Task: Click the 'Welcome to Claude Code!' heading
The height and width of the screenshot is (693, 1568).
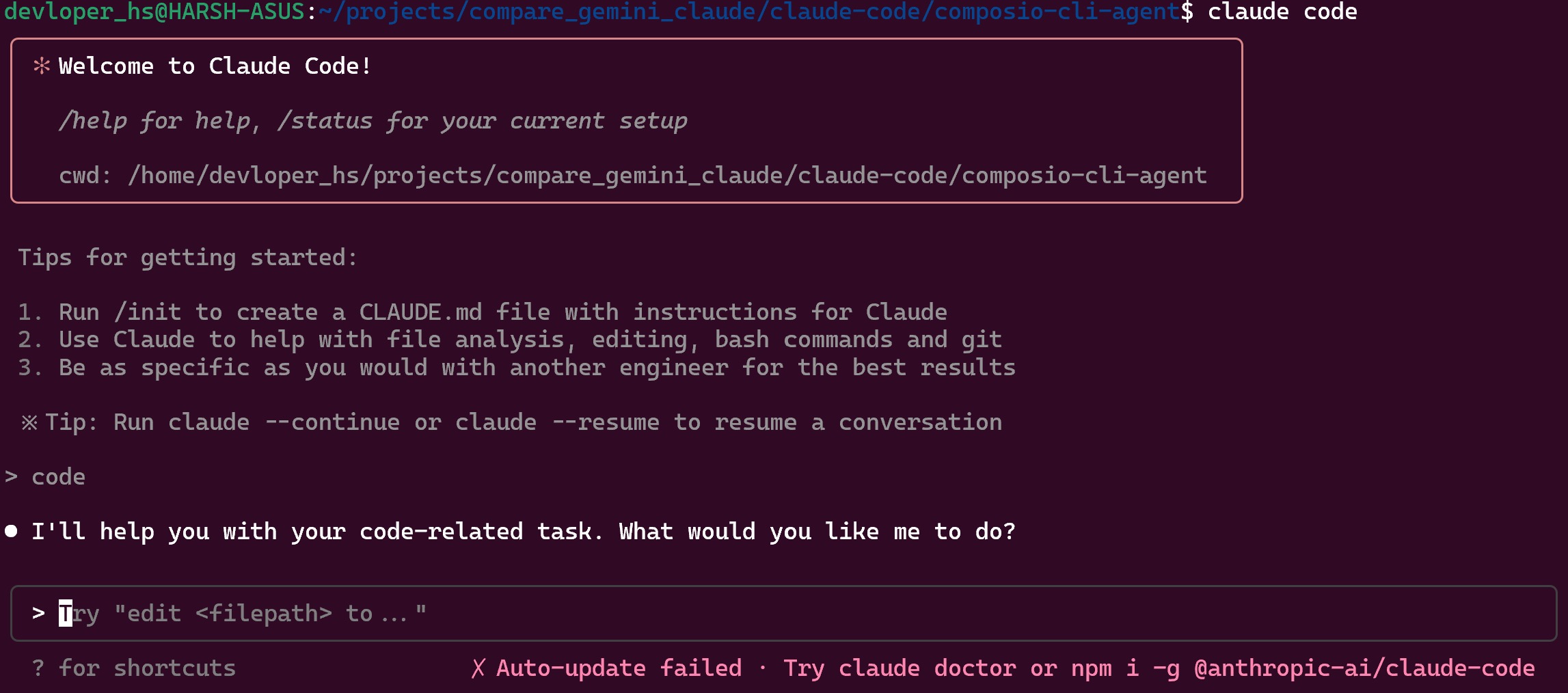Action: point(216,66)
